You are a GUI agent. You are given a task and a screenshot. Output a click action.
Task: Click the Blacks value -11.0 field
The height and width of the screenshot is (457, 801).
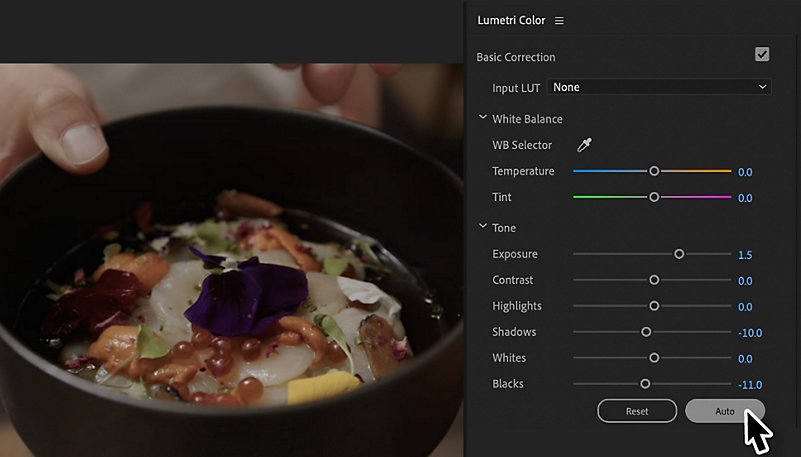coord(750,385)
